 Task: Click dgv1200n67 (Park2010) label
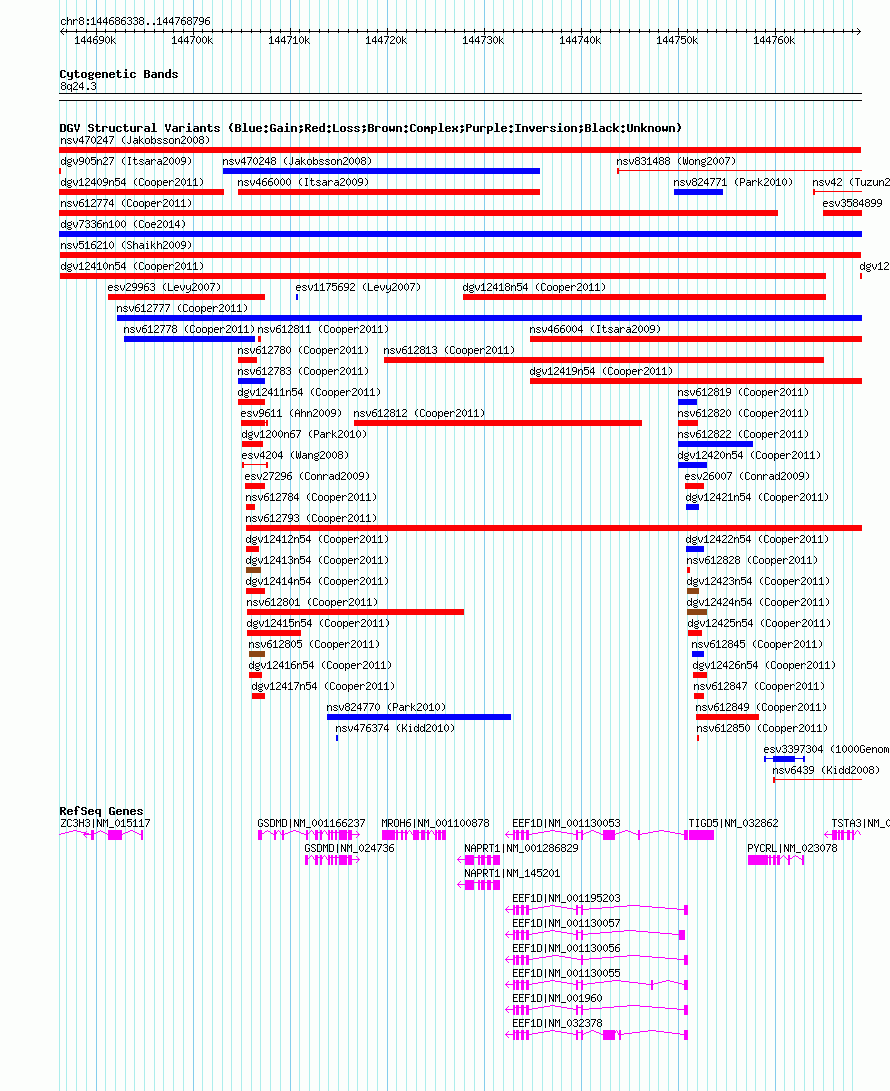304,434
